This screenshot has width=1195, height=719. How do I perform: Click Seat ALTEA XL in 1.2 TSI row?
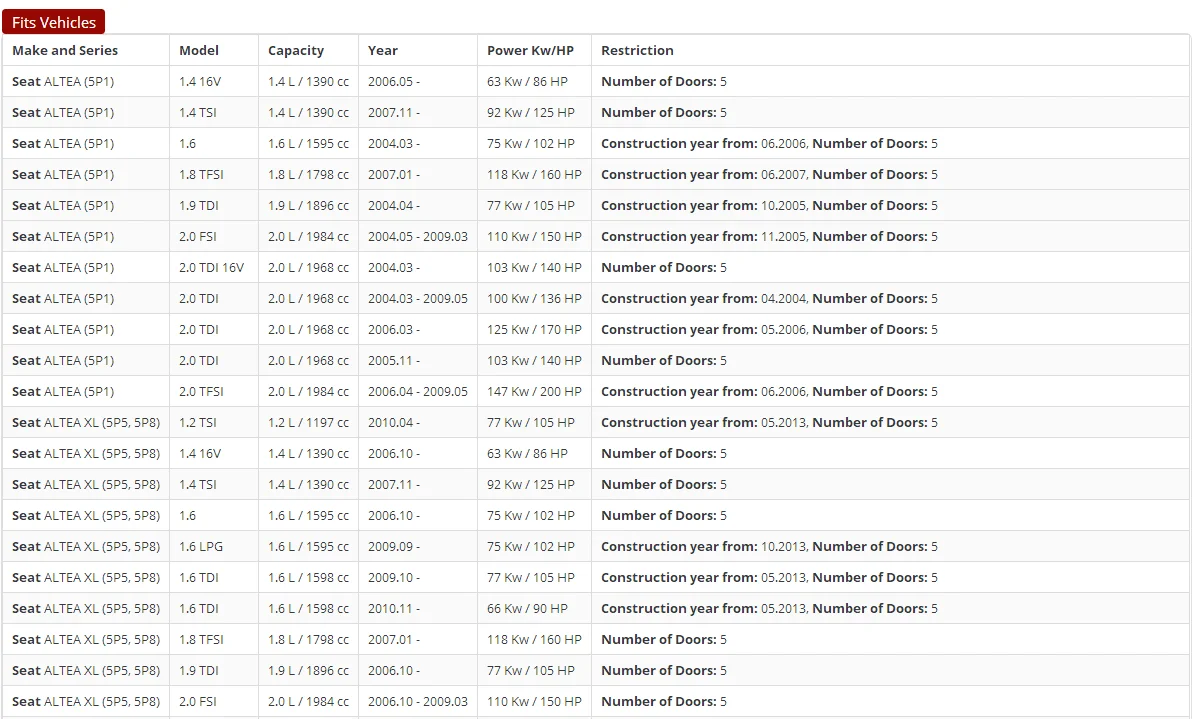pyautogui.click(x=86, y=422)
